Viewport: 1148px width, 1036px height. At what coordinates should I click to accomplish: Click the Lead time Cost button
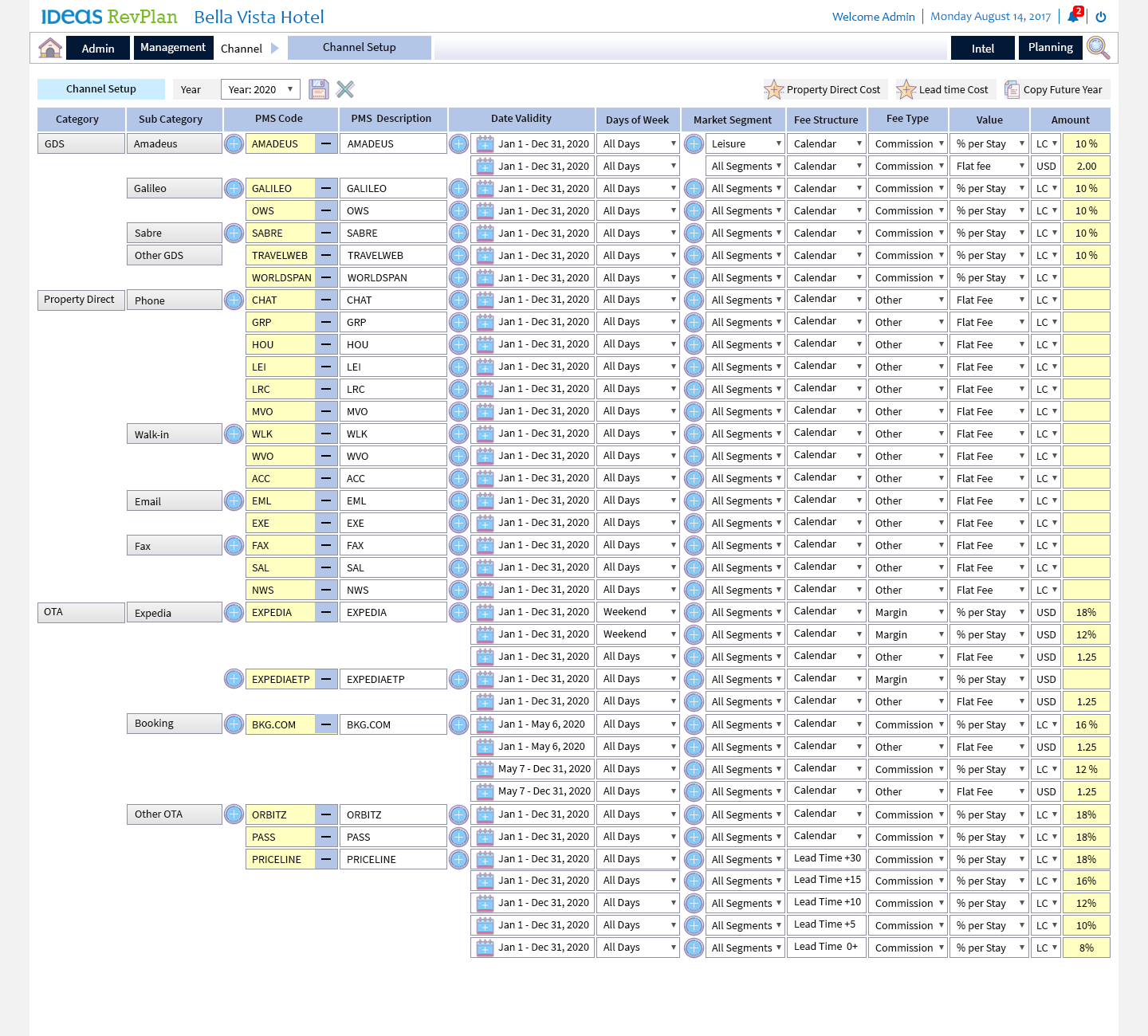click(943, 90)
